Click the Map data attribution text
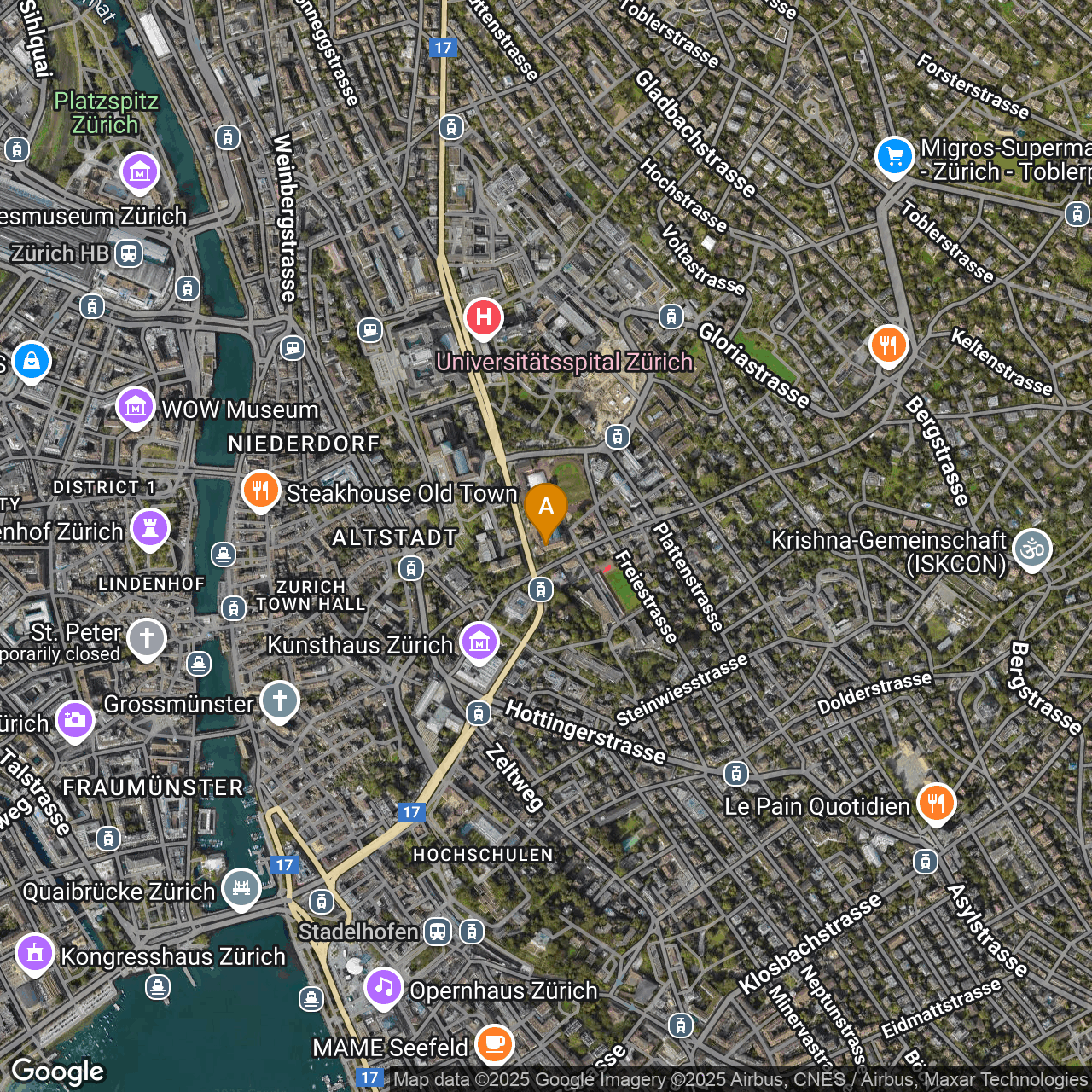The height and width of the screenshot is (1092, 1092). (741, 1079)
